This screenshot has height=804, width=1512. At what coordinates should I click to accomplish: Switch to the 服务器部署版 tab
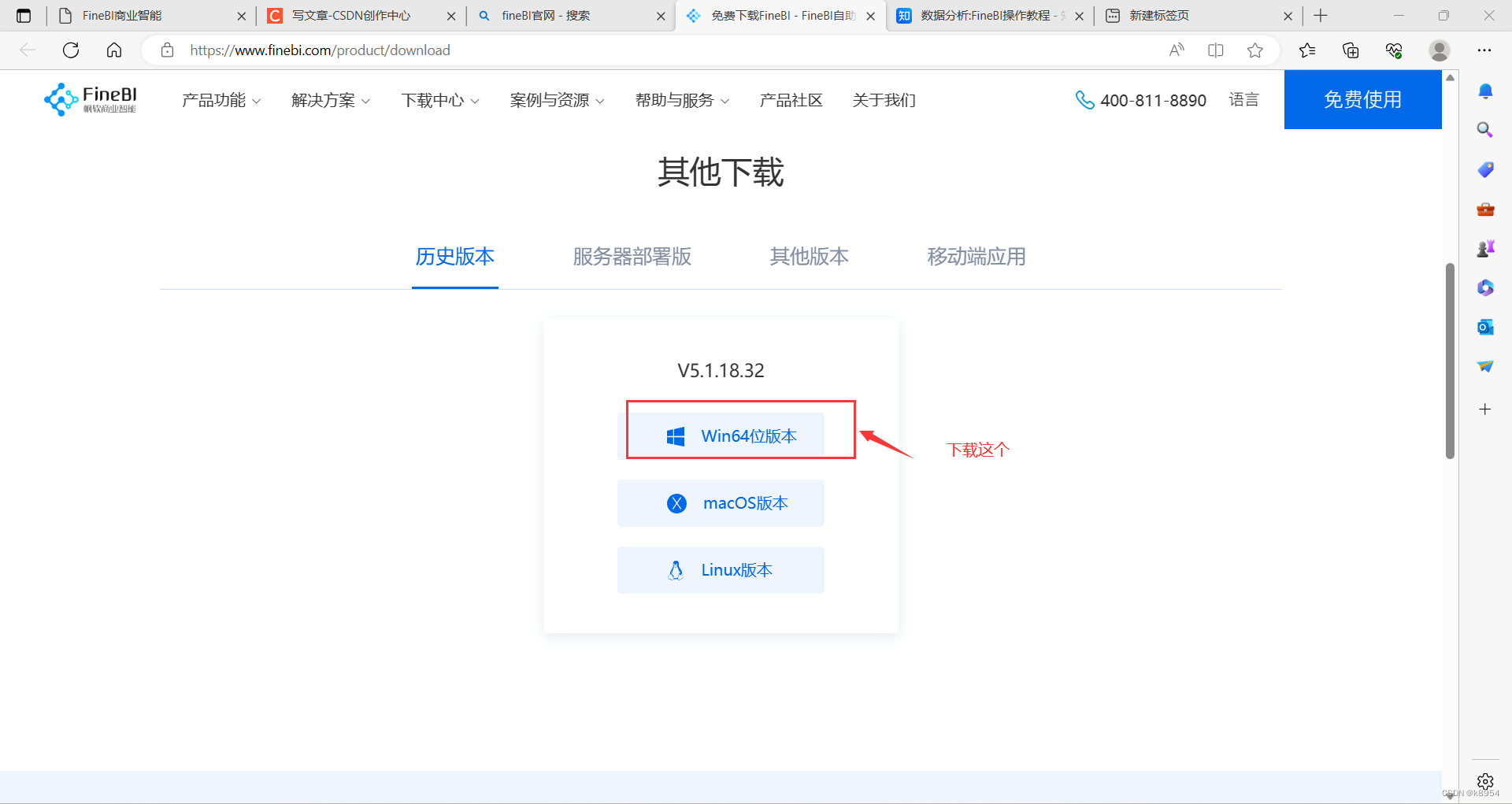click(632, 257)
